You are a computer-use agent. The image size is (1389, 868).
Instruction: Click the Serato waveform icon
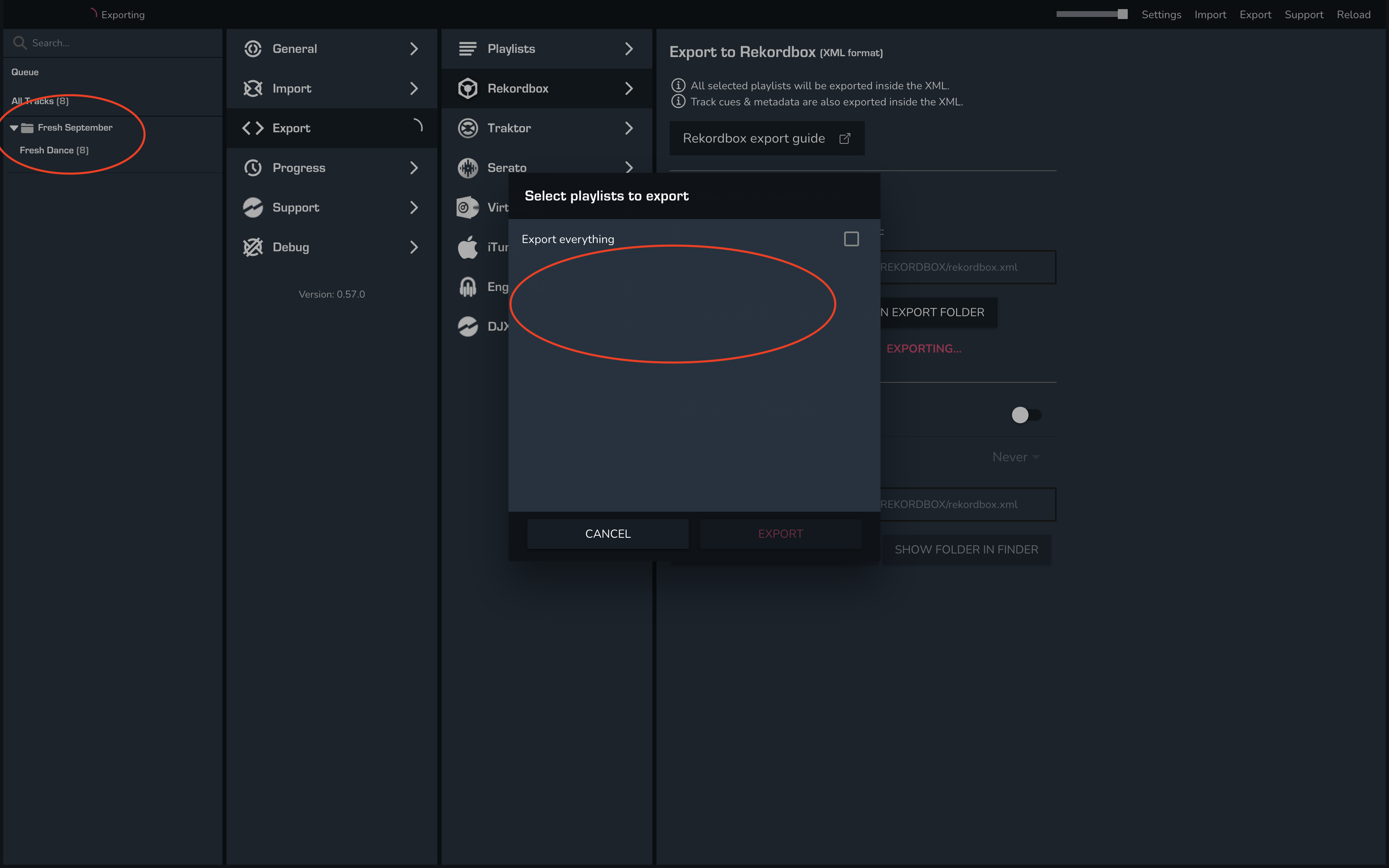coord(468,168)
